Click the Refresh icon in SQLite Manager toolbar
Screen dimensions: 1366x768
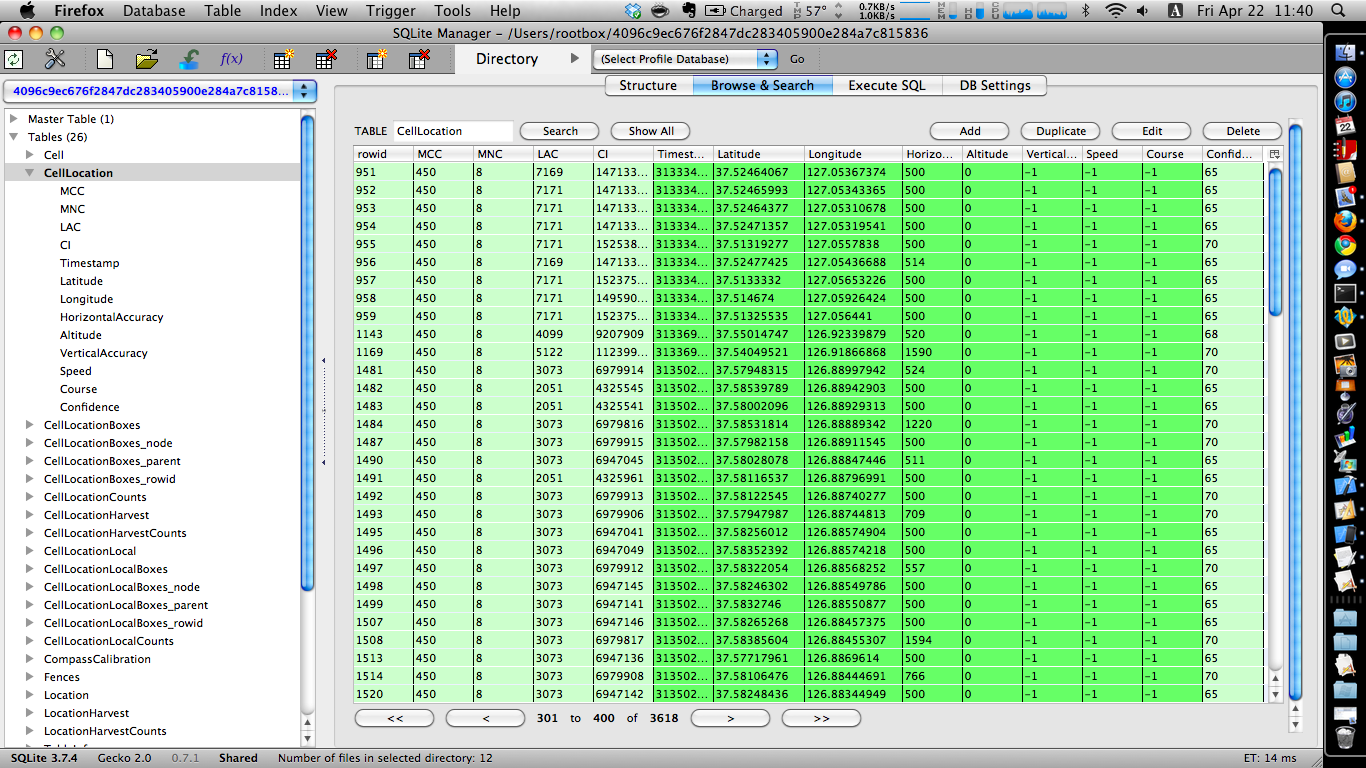pos(14,59)
